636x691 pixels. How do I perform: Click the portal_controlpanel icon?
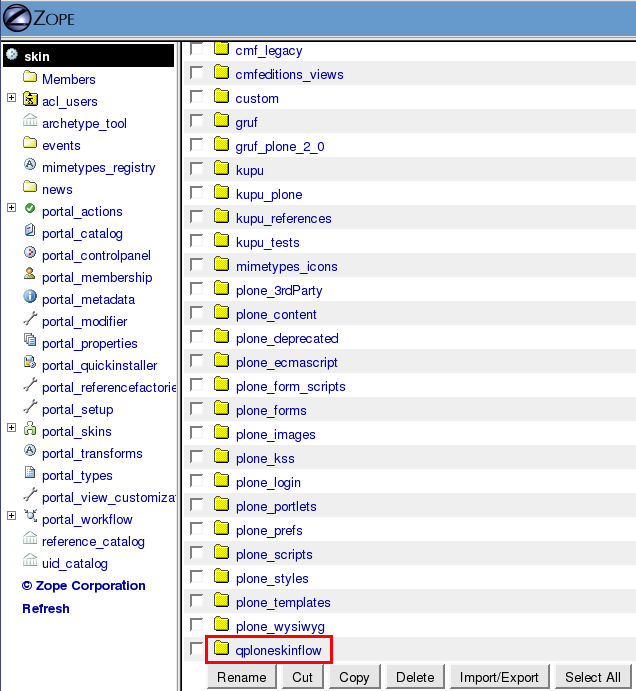click(30, 253)
